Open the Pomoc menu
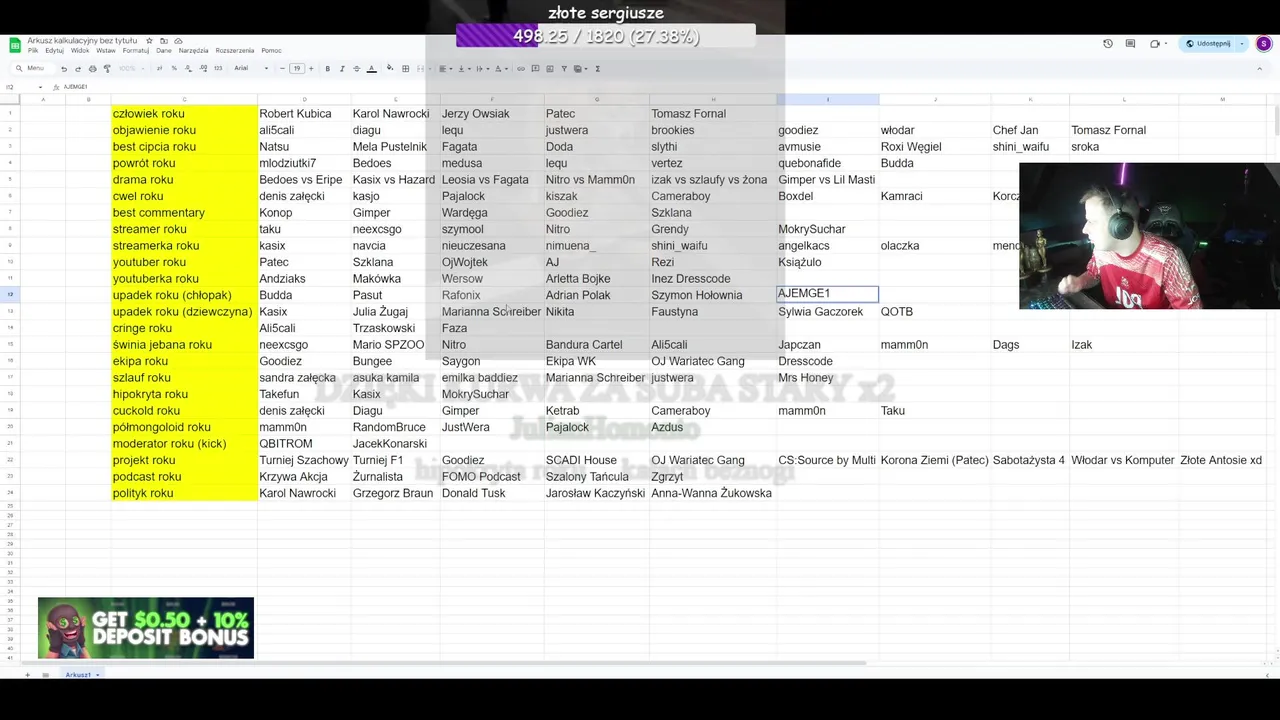The width and height of the screenshot is (1280, 720). pos(271,50)
